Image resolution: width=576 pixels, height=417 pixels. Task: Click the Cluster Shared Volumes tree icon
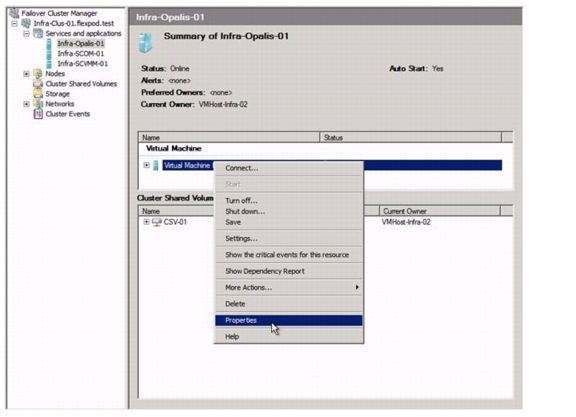click(38, 84)
